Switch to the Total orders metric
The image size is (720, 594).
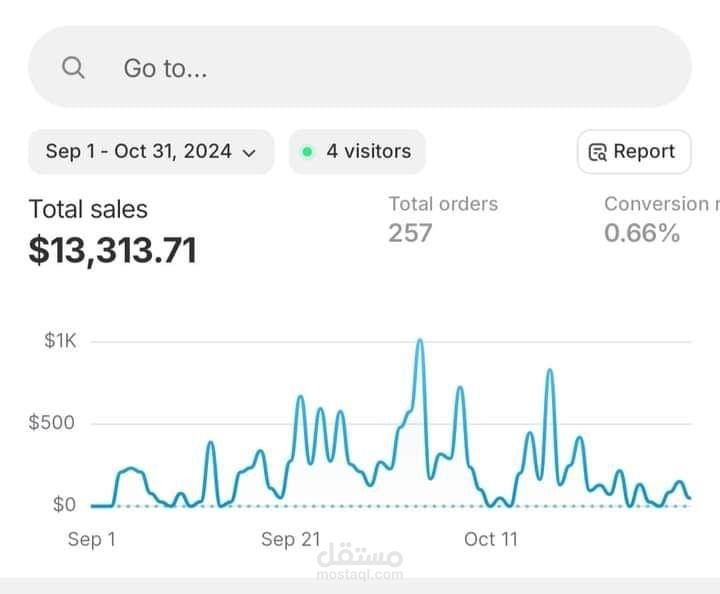tap(443, 204)
